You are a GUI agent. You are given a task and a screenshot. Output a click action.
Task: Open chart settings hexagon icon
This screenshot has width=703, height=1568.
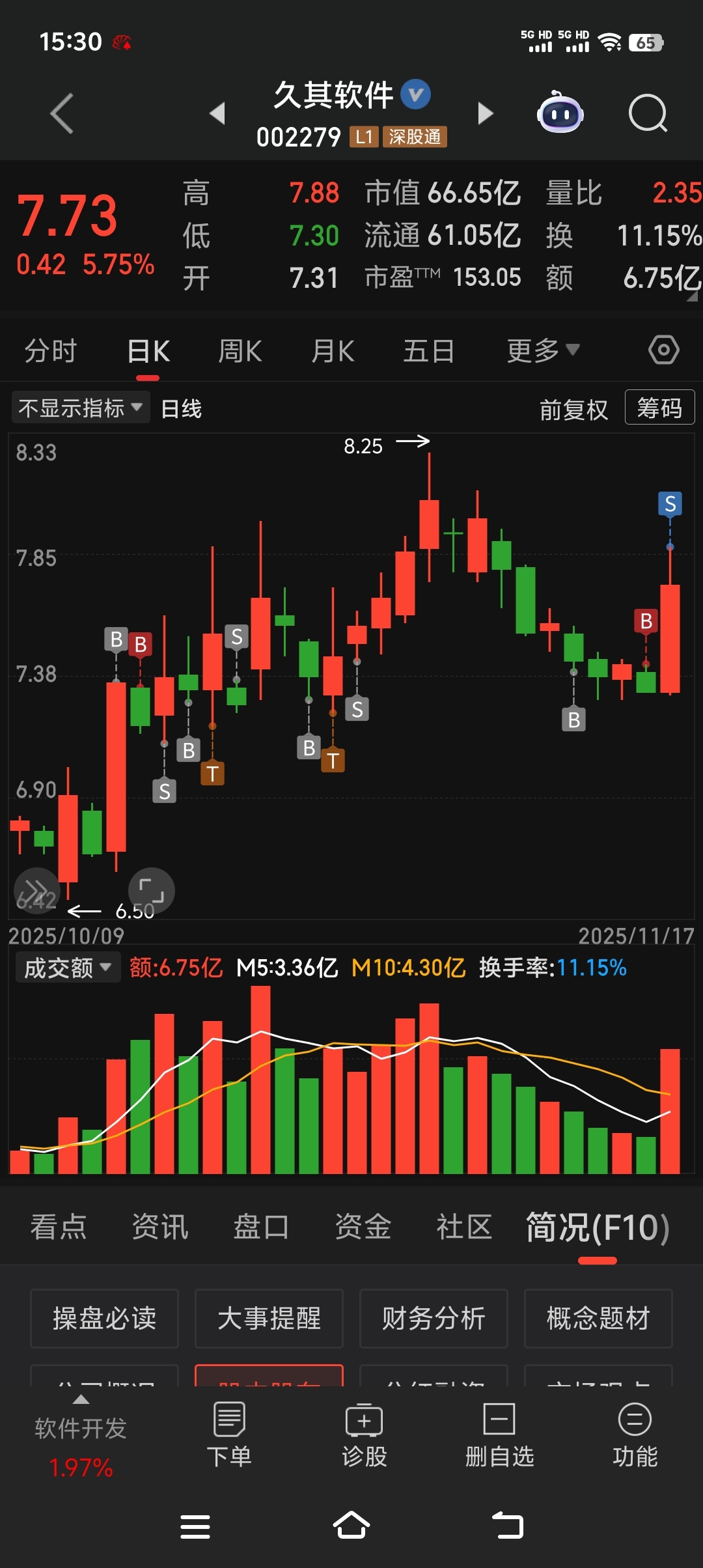663,350
